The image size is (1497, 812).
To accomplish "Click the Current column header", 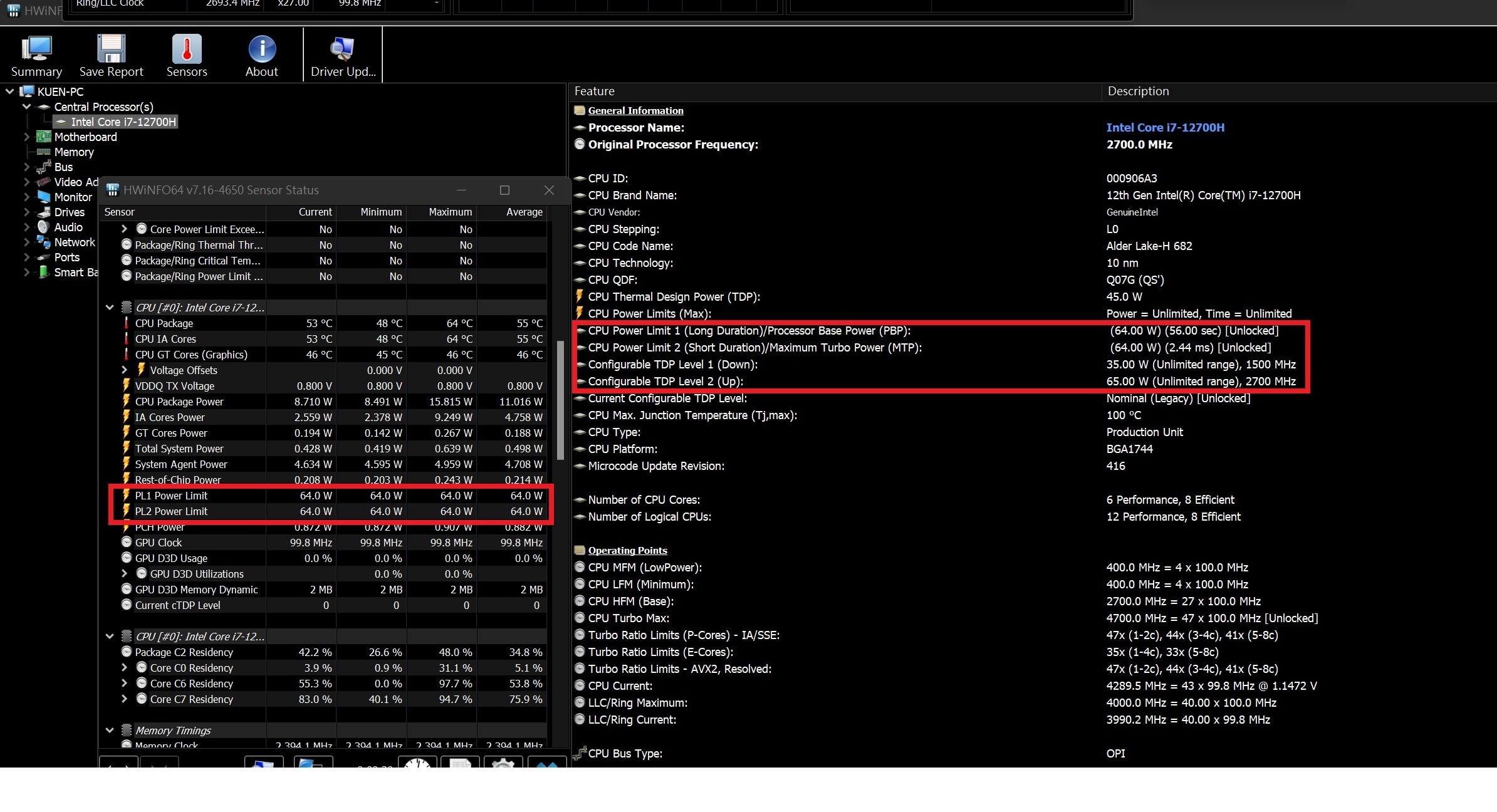I will tap(301, 212).
